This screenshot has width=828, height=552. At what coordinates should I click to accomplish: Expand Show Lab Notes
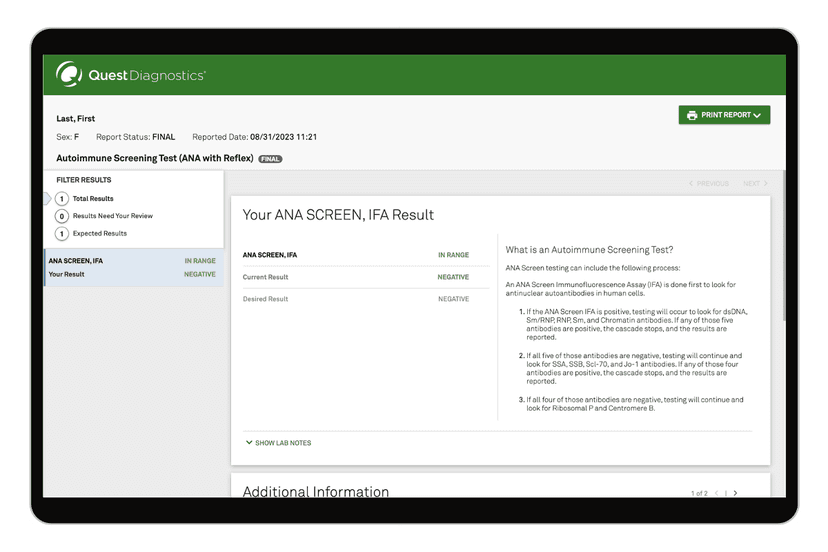pyautogui.click(x=283, y=443)
